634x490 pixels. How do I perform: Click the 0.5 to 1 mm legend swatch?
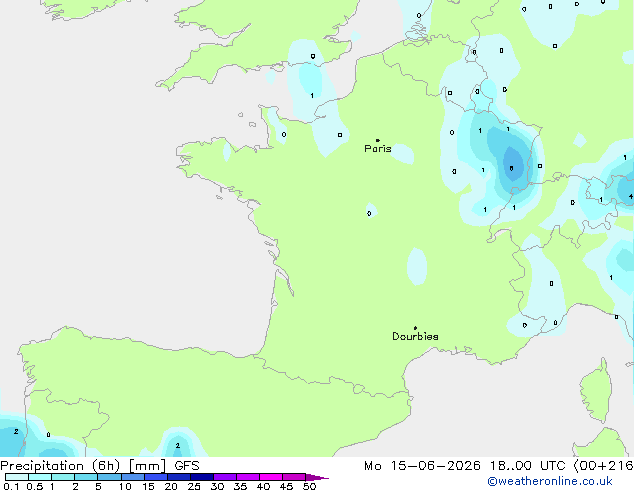(x=40, y=477)
